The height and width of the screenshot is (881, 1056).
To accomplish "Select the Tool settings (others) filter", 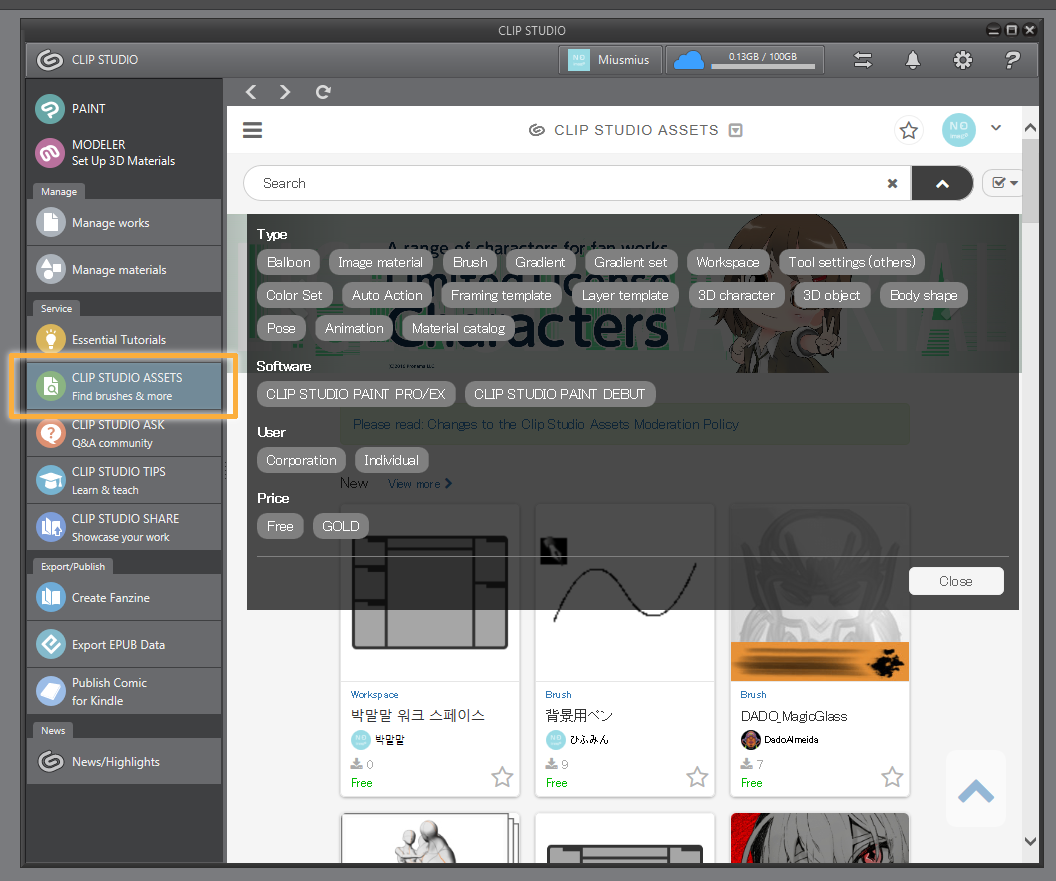I will pos(852,262).
